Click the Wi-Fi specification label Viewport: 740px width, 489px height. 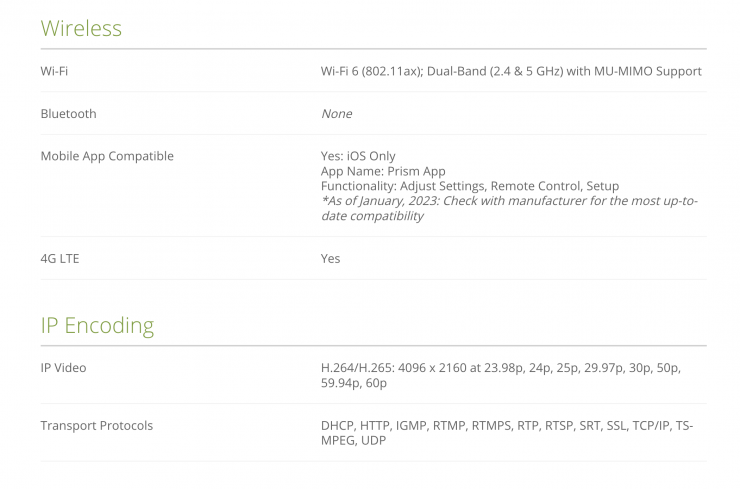click(54, 71)
